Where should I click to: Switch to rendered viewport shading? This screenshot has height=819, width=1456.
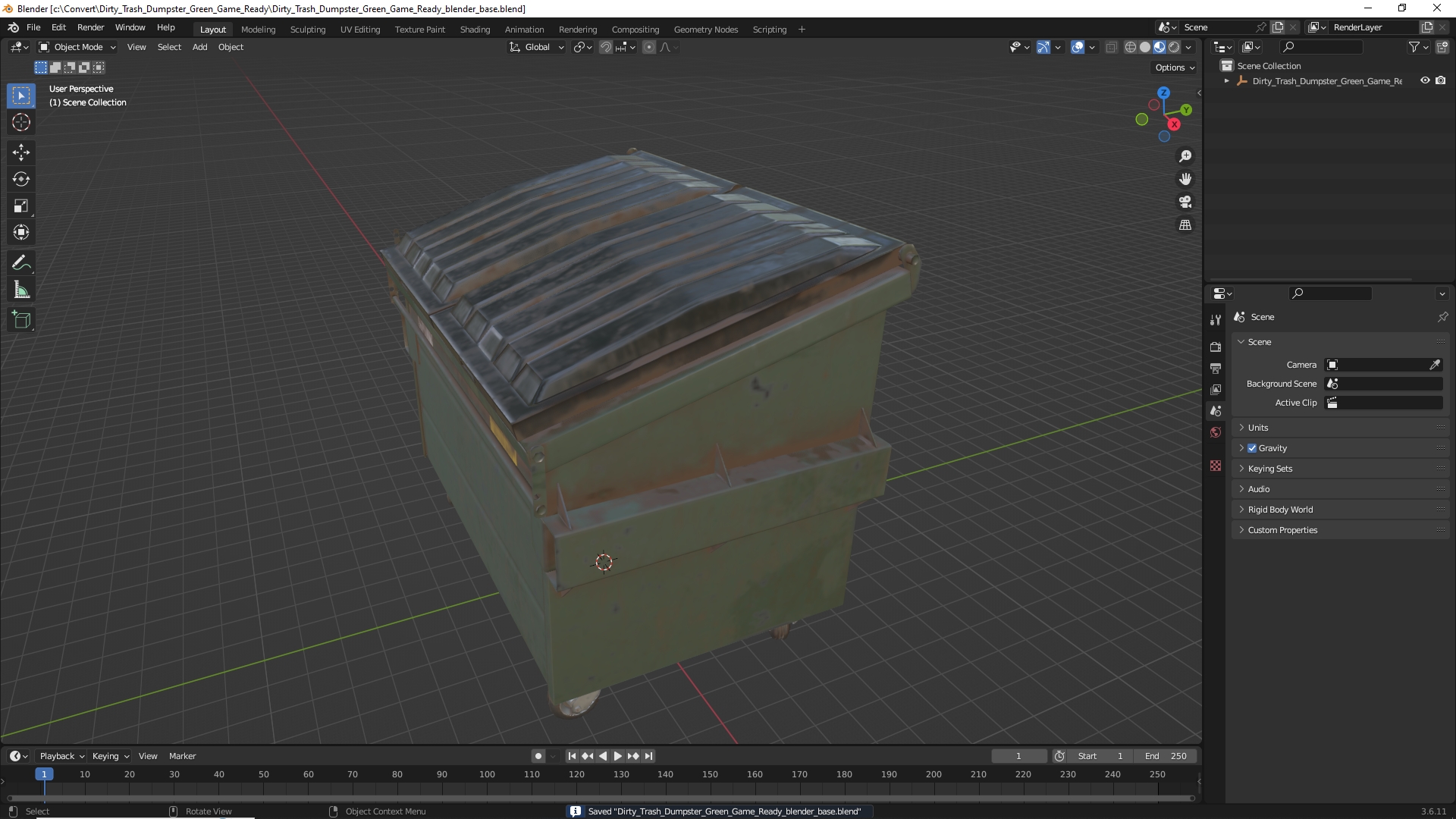point(1174,47)
